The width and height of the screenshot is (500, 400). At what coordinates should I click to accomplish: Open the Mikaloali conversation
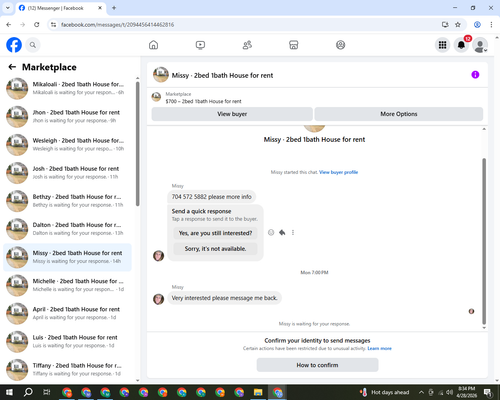pos(67,88)
